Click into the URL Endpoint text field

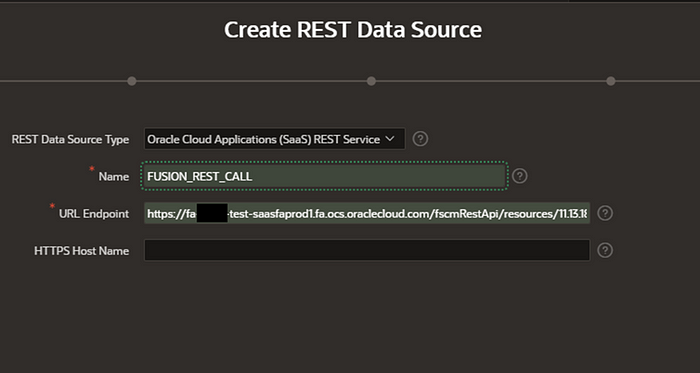click(x=367, y=213)
